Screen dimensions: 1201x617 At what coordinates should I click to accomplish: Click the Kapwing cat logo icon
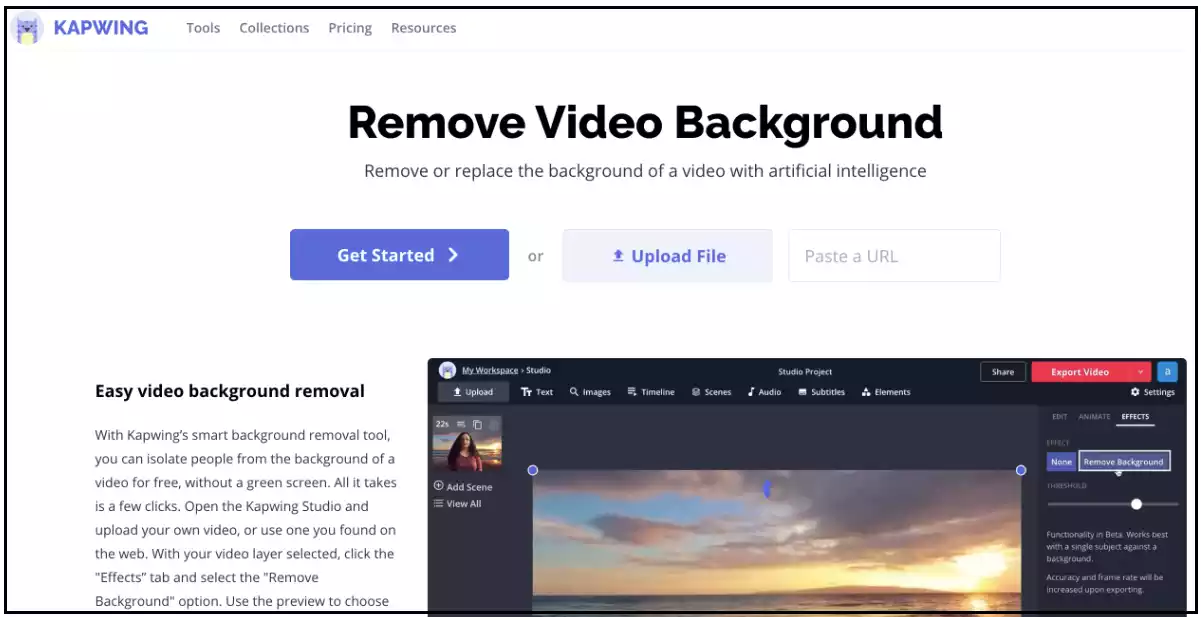tap(27, 29)
